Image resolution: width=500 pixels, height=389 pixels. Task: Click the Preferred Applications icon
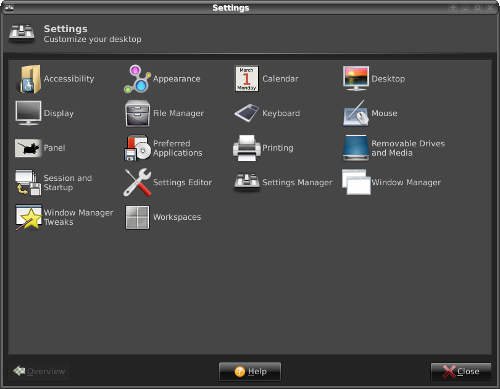coord(137,148)
